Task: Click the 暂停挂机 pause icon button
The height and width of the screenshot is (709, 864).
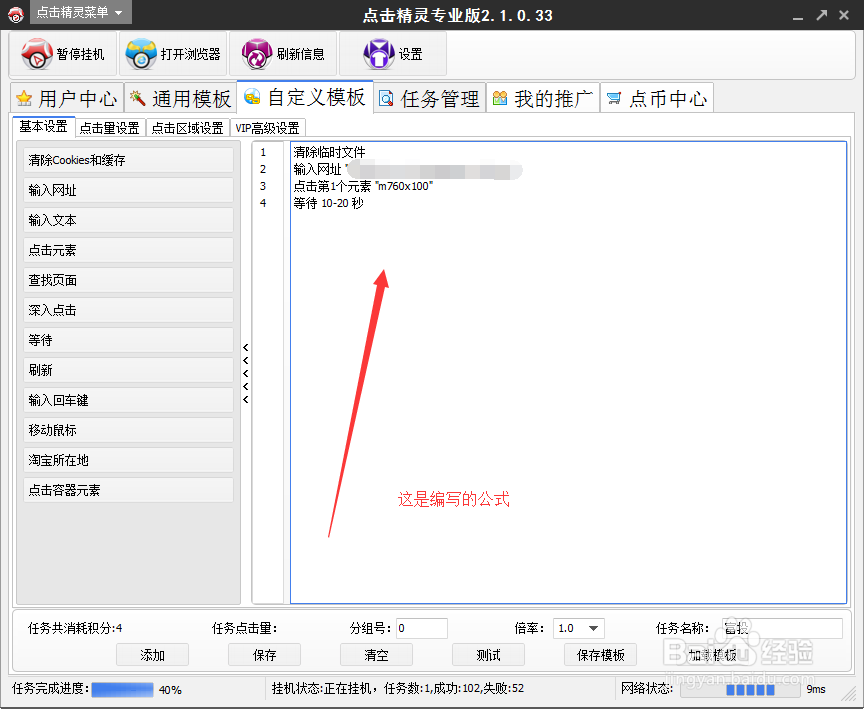Action: click(37, 54)
